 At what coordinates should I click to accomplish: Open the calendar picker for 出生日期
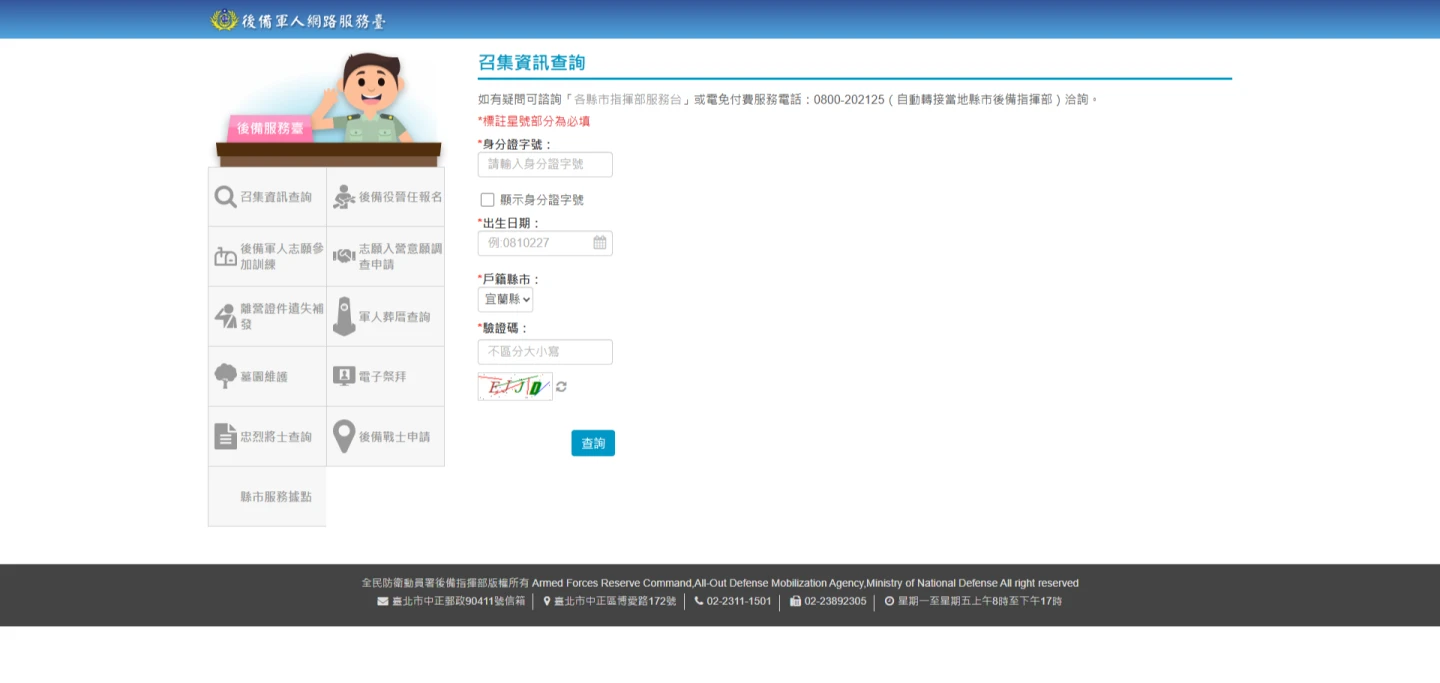tap(600, 243)
